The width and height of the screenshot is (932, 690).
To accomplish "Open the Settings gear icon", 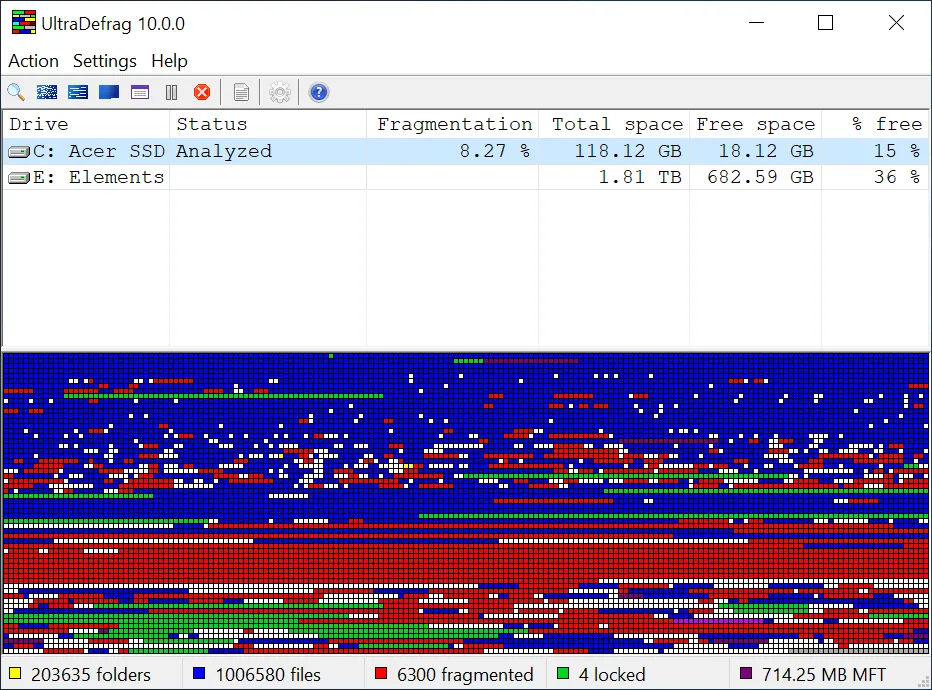I will pos(279,92).
